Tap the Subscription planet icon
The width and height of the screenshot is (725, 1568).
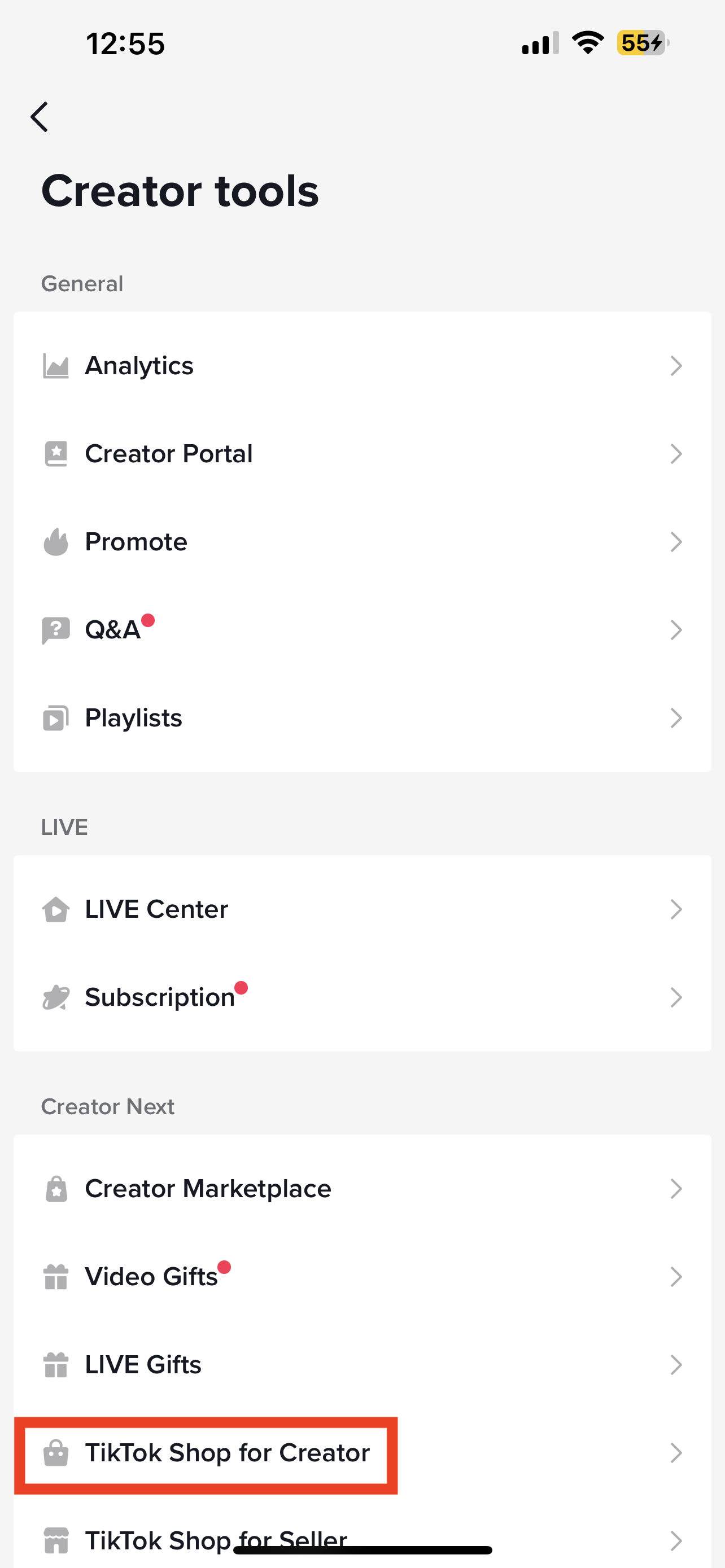coord(56,998)
